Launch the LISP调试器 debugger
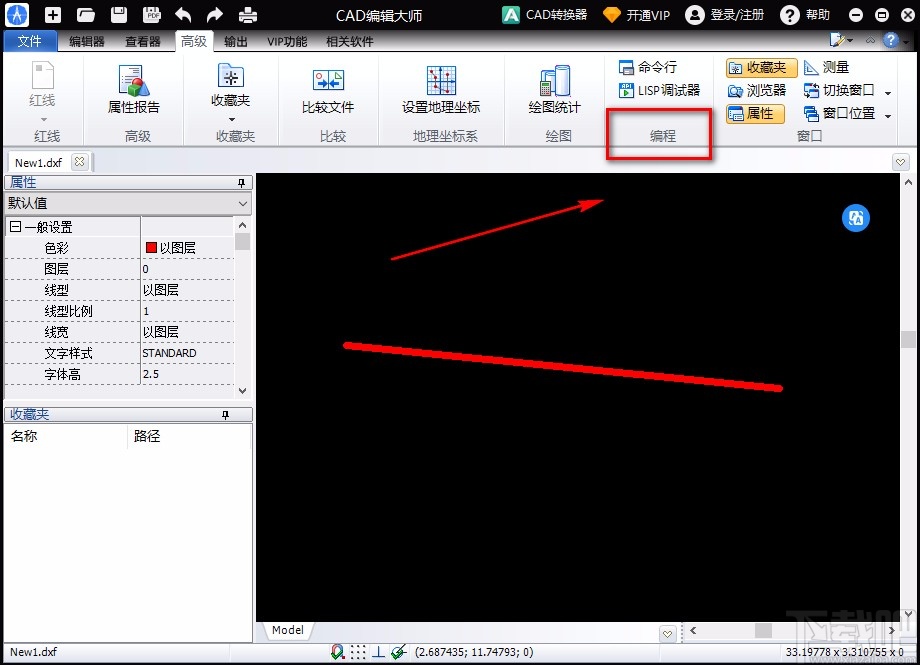Image resolution: width=920 pixels, height=665 pixels. click(x=660, y=89)
